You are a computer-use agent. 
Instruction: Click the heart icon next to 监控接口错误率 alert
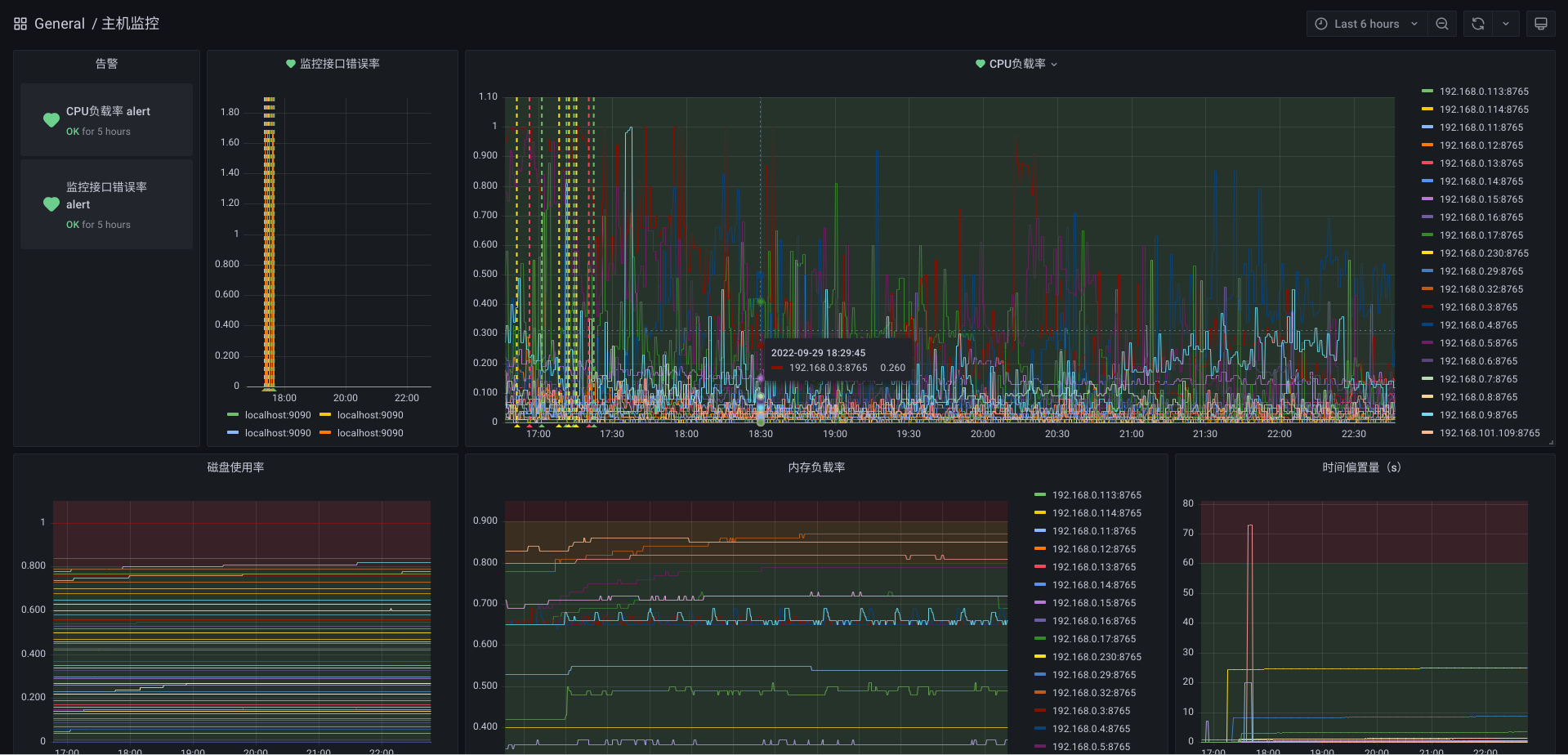point(51,204)
